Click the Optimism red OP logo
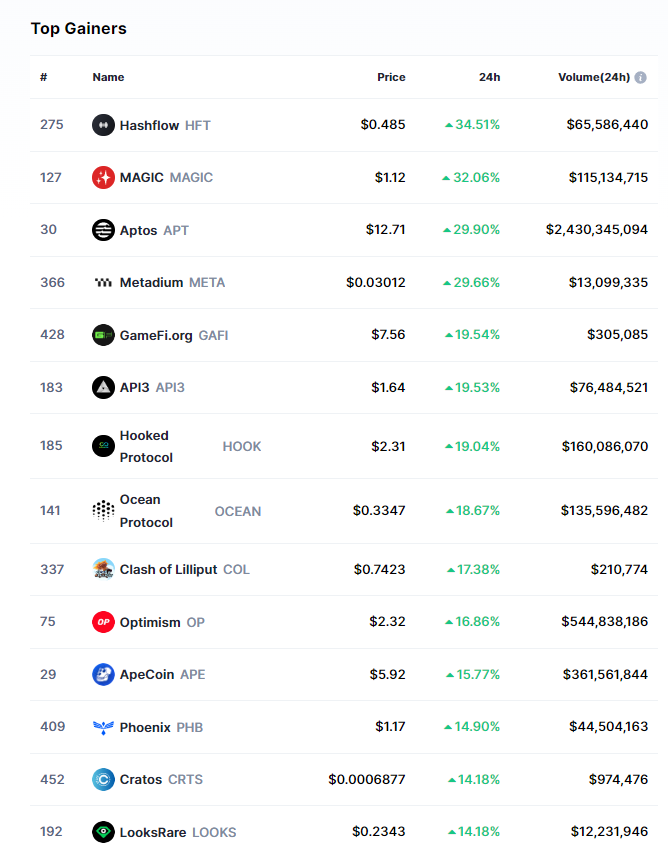Viewport: 668px width, 852px height. point(103,622)
